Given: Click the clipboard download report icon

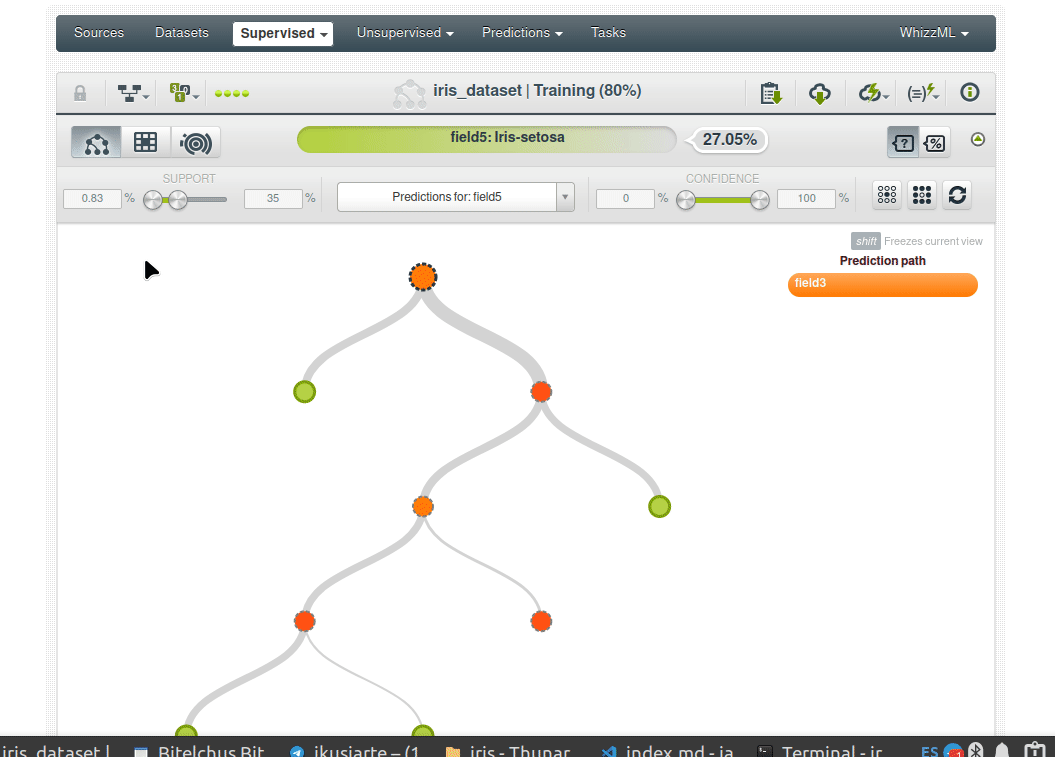Looking at the screenshot, I should coord(770,93).
